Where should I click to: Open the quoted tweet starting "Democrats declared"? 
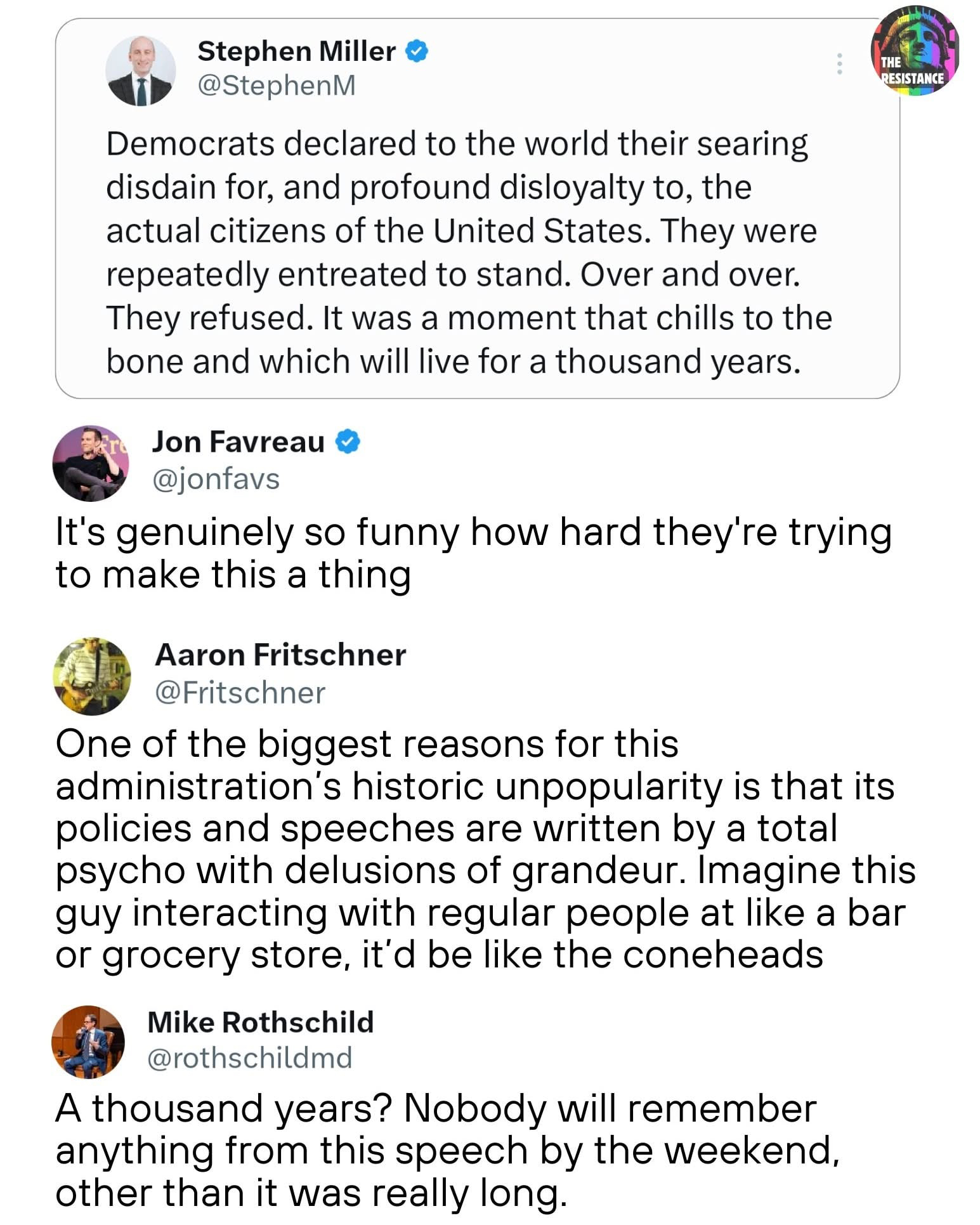pos(468,252)
